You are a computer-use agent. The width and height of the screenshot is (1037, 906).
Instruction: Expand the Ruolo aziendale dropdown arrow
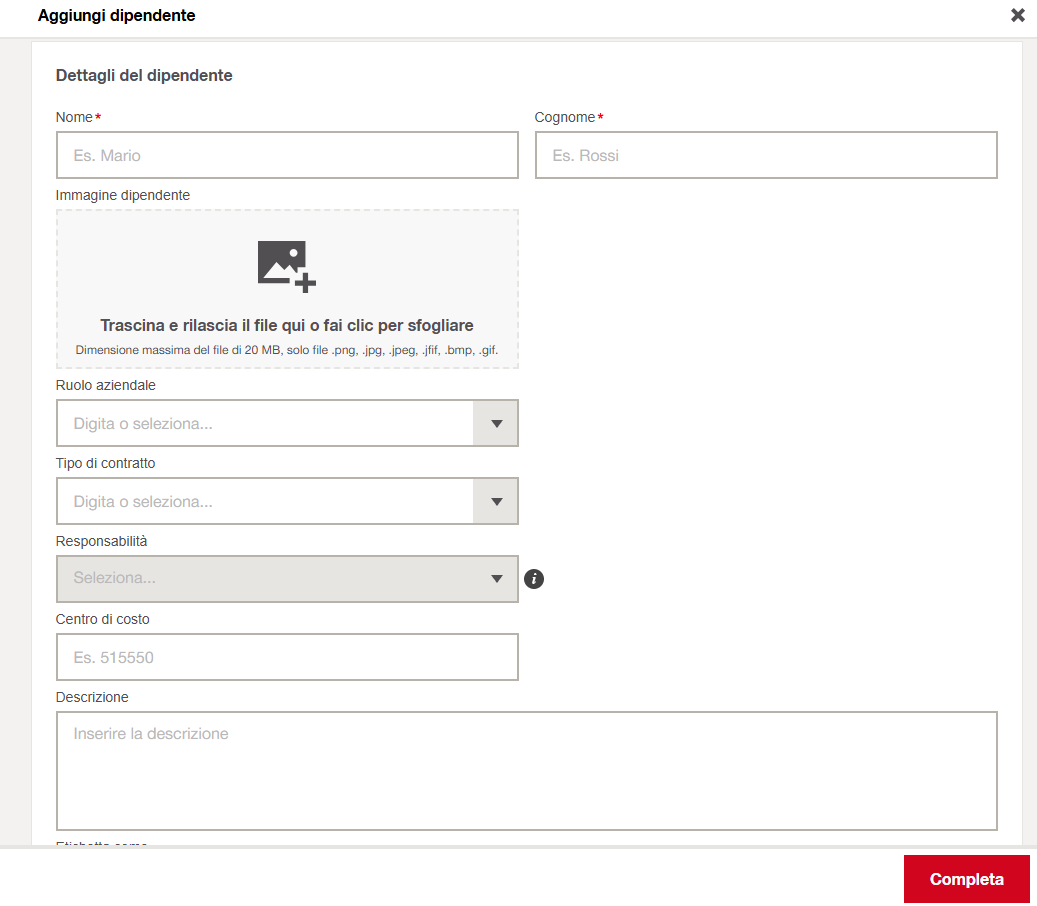point(496,424)
